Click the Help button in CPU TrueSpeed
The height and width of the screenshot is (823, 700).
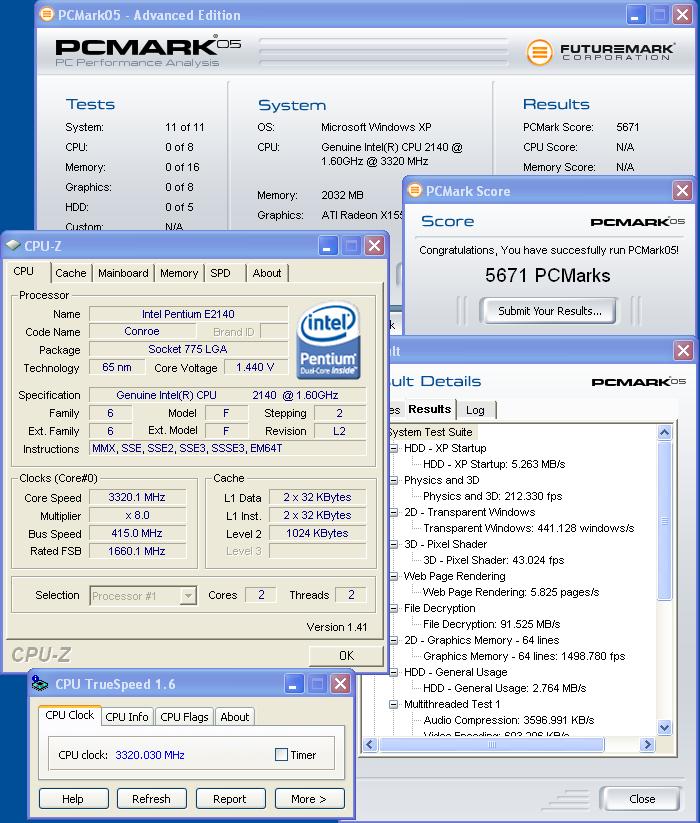tap(73, 799)
